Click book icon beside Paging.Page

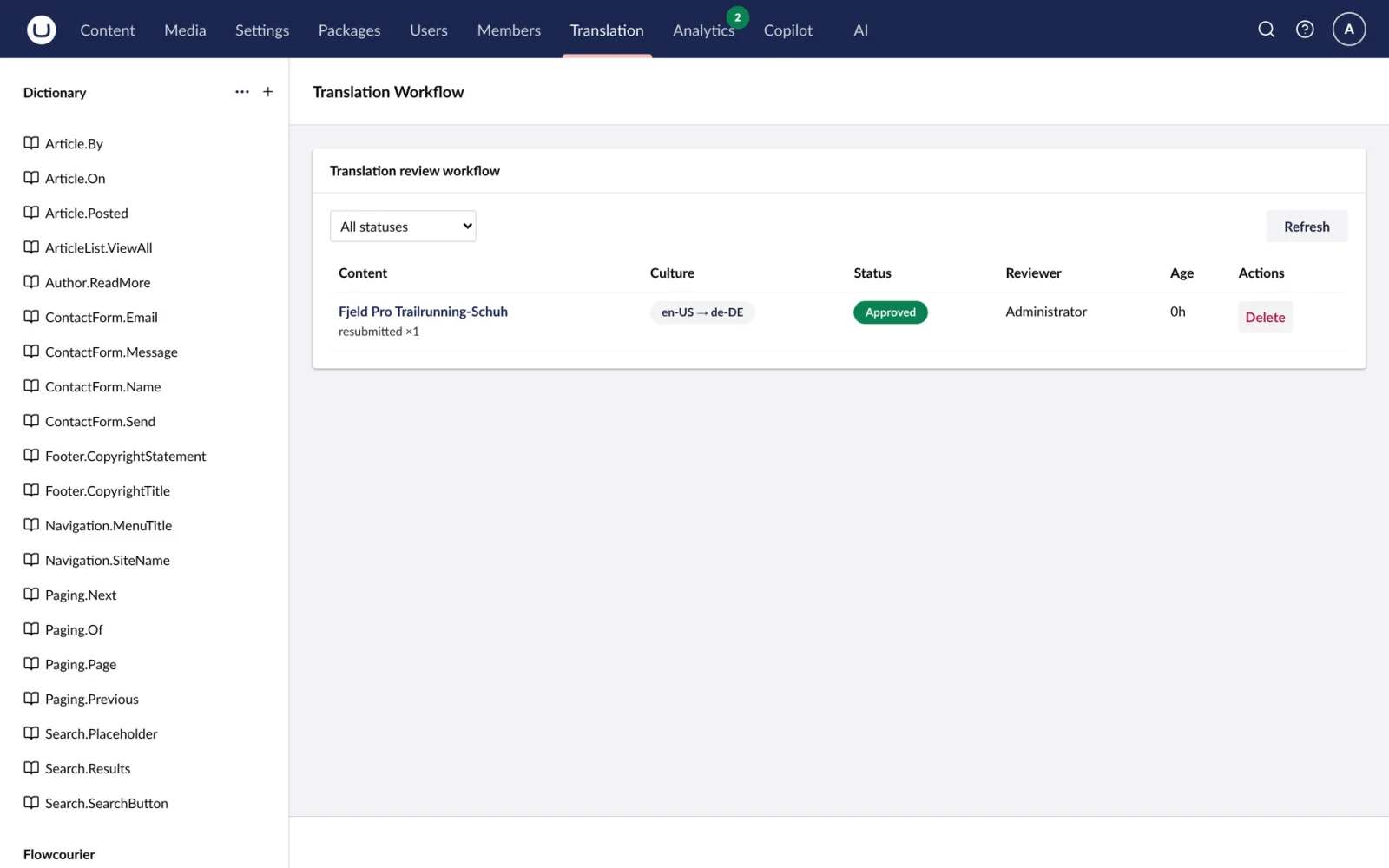[31, 664]
